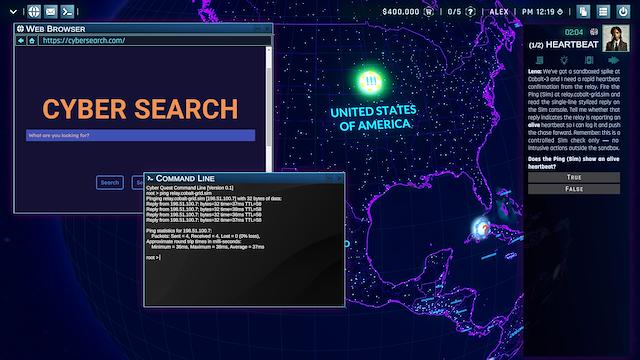The width and height of the screenshot is (640, 360).
Task: Click the next arrow icon under HEARTBEAT
Action: 613,60
